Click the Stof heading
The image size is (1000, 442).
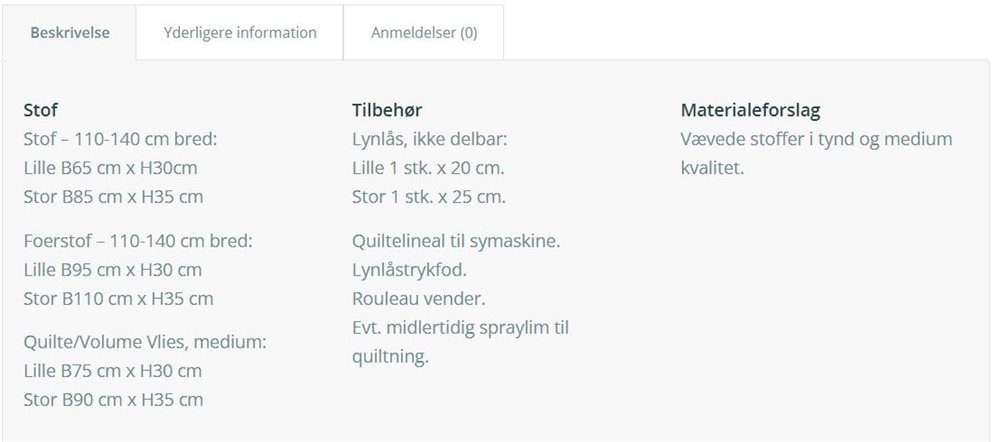41,110
